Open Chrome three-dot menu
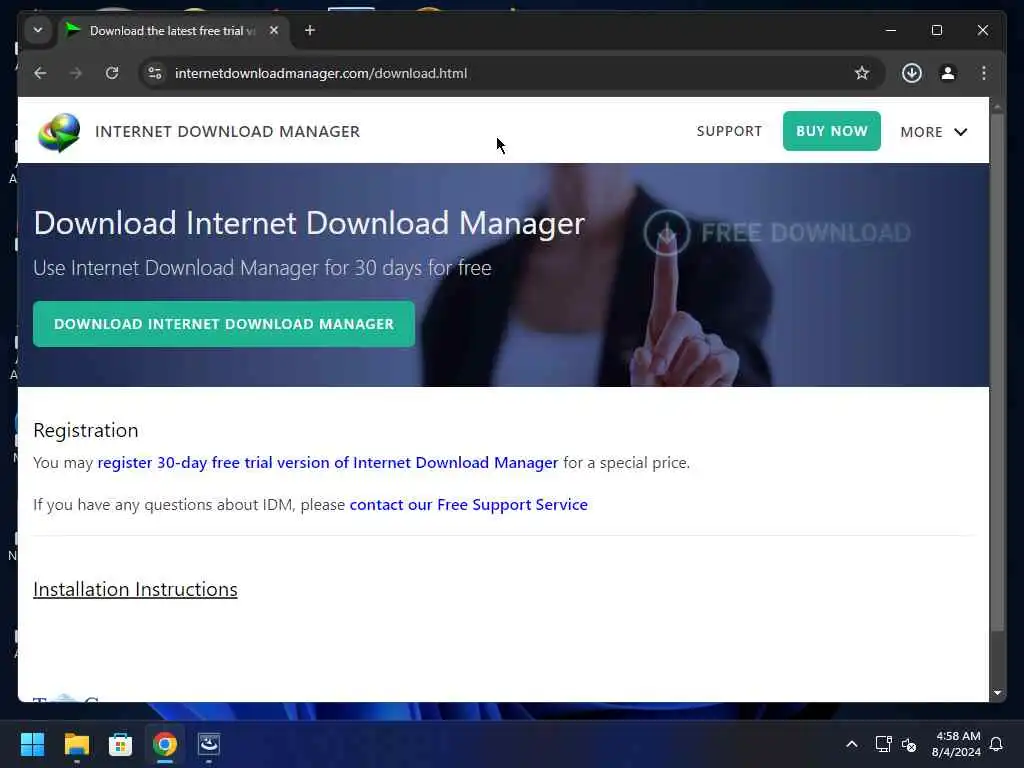 984,73
